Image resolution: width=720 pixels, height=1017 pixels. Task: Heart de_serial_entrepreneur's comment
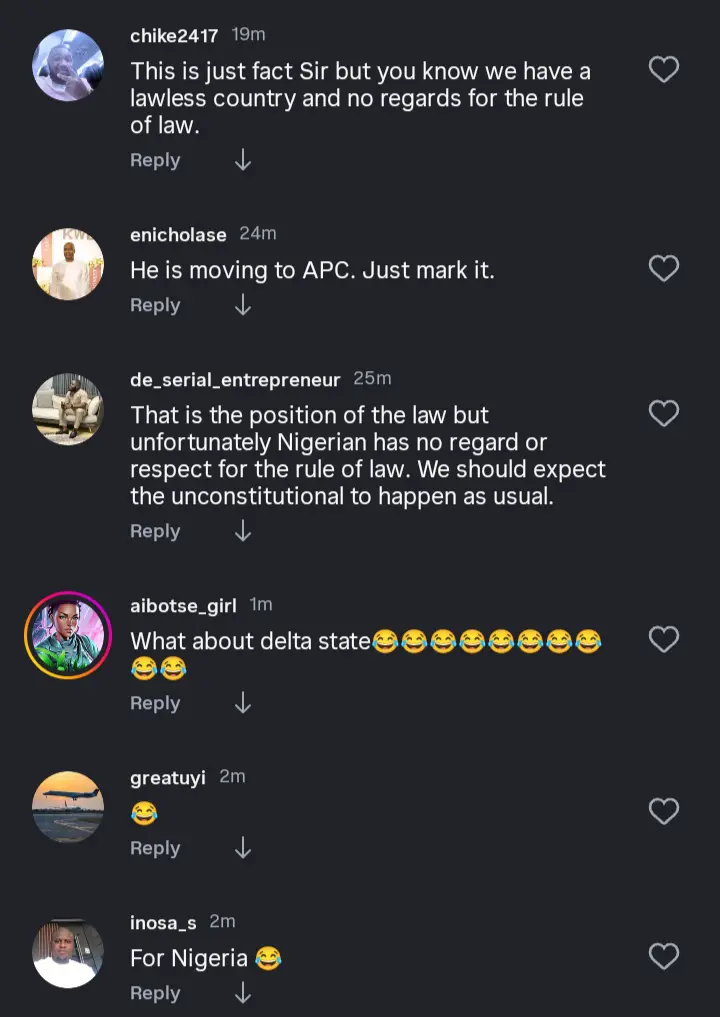click(664, 414)
